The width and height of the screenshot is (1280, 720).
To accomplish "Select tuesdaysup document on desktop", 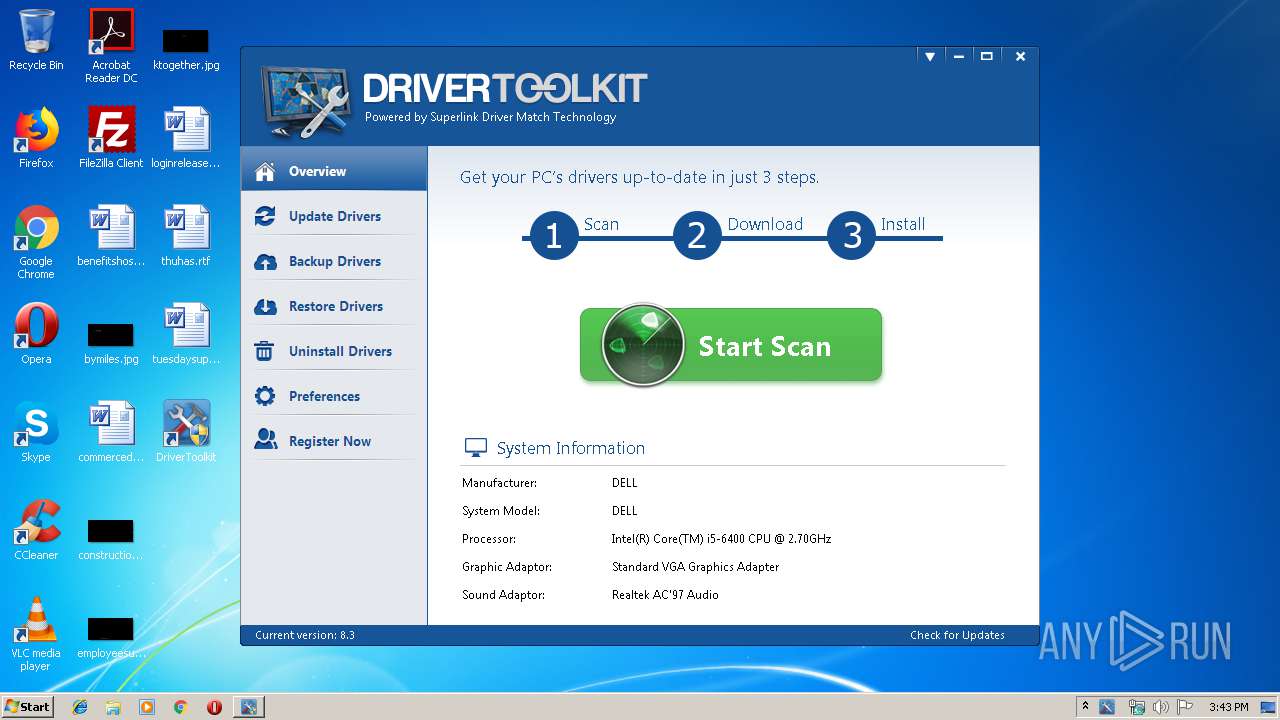I will click(186, 334).
